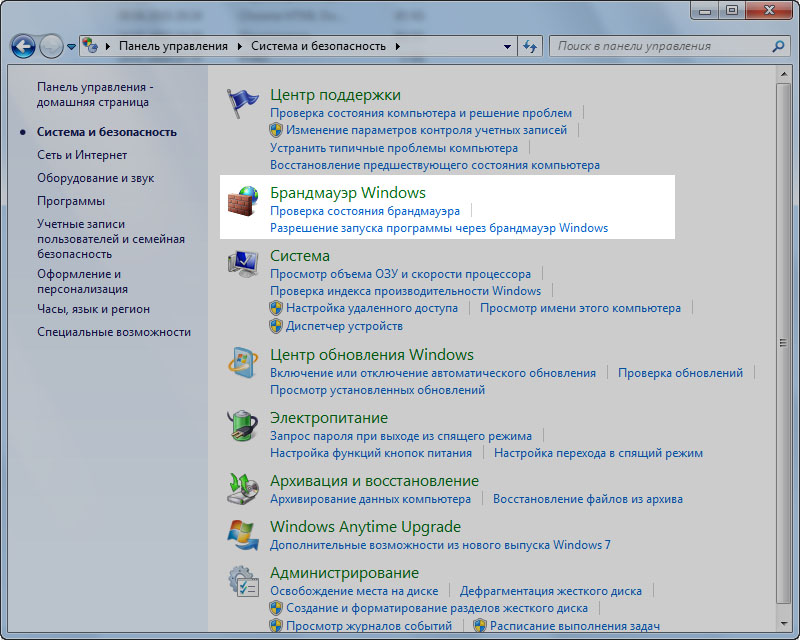Image resolution: width=800 pixels, height=640 pixels.
Task: Click the Электропитание battery icon
Action: (x=242, y=426)
